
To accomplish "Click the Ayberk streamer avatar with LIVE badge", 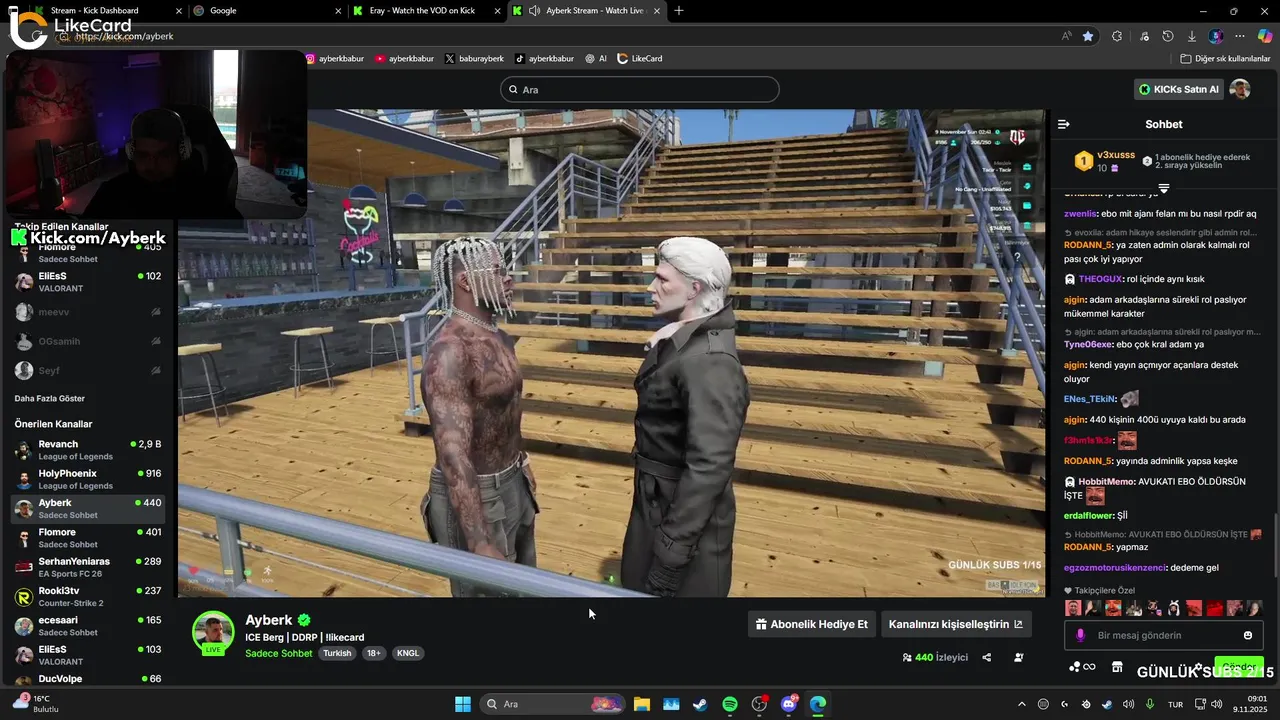I will click(213, 633).
